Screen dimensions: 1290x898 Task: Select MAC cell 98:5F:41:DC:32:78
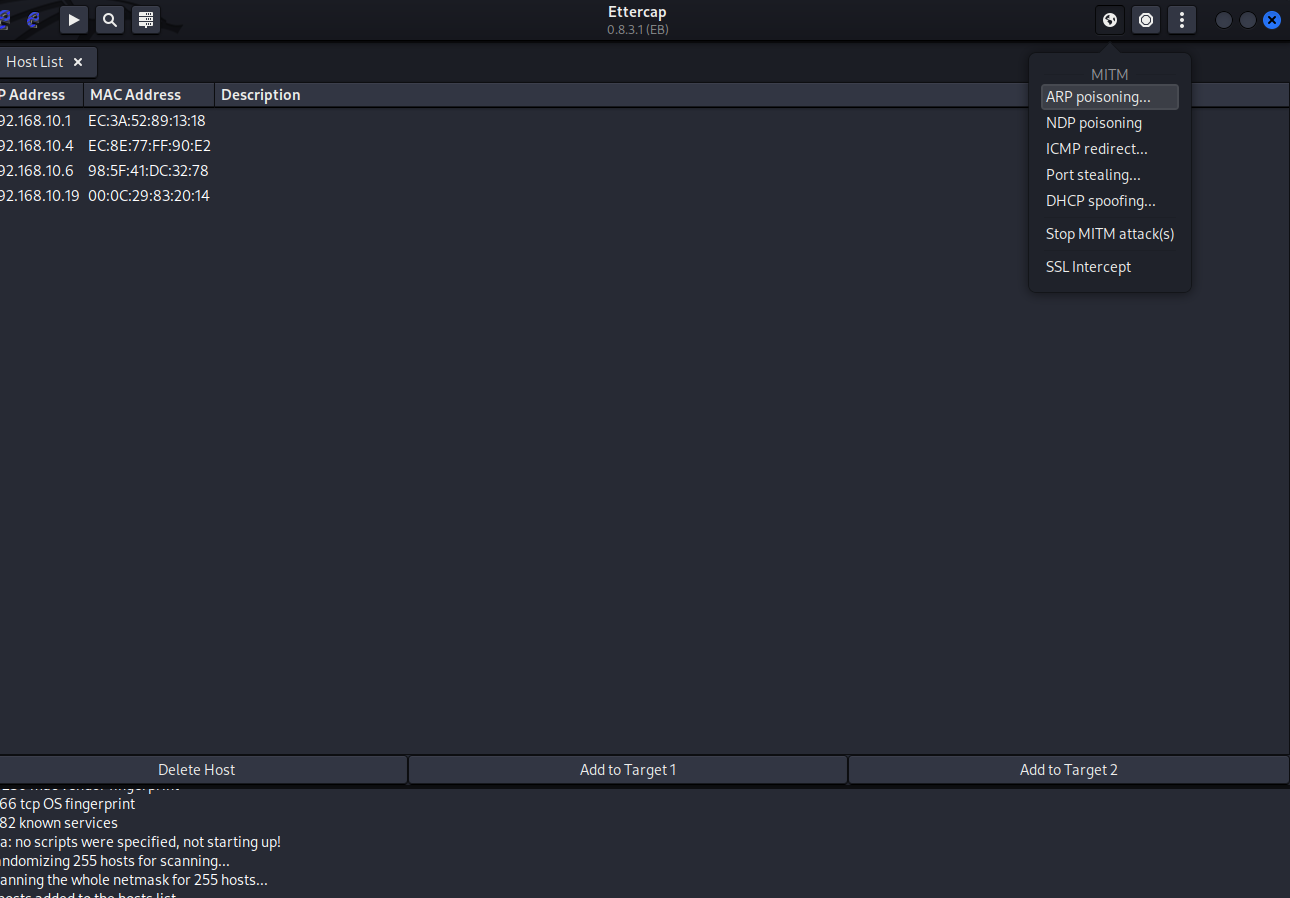[x=148, y=171]
